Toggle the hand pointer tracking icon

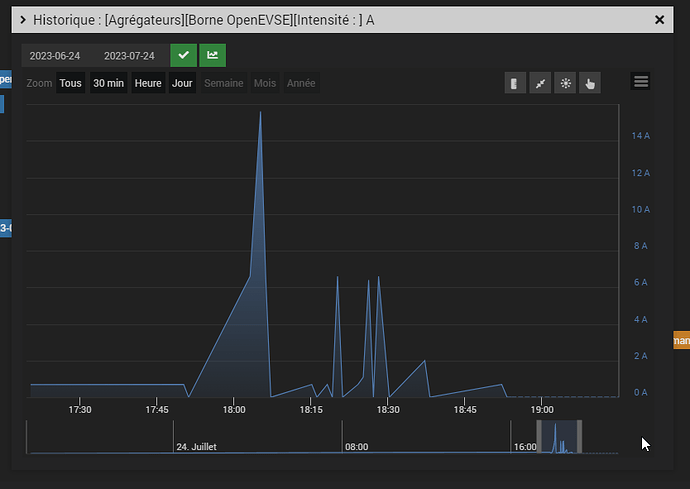pyautogui.click(x=590, y=83)
